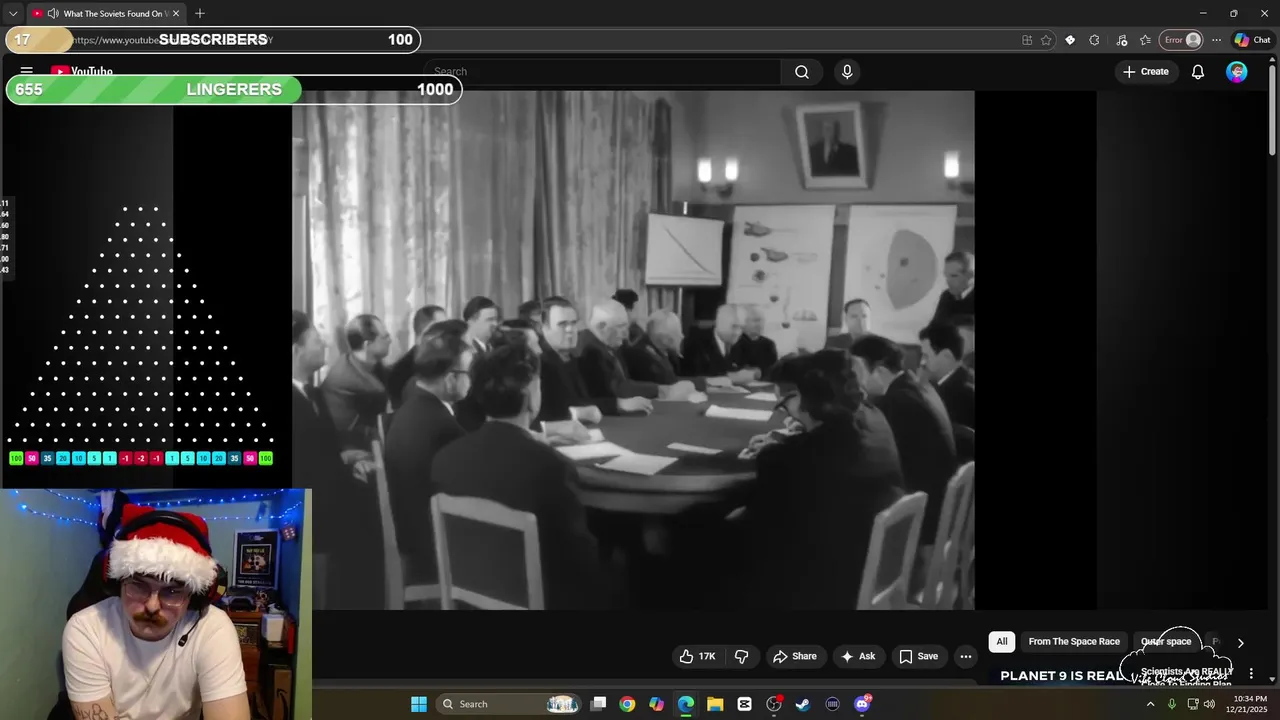
Task: Select the 'What The Soviets Found On' tab
Action: pyautogui.click(x=107, y=14)
